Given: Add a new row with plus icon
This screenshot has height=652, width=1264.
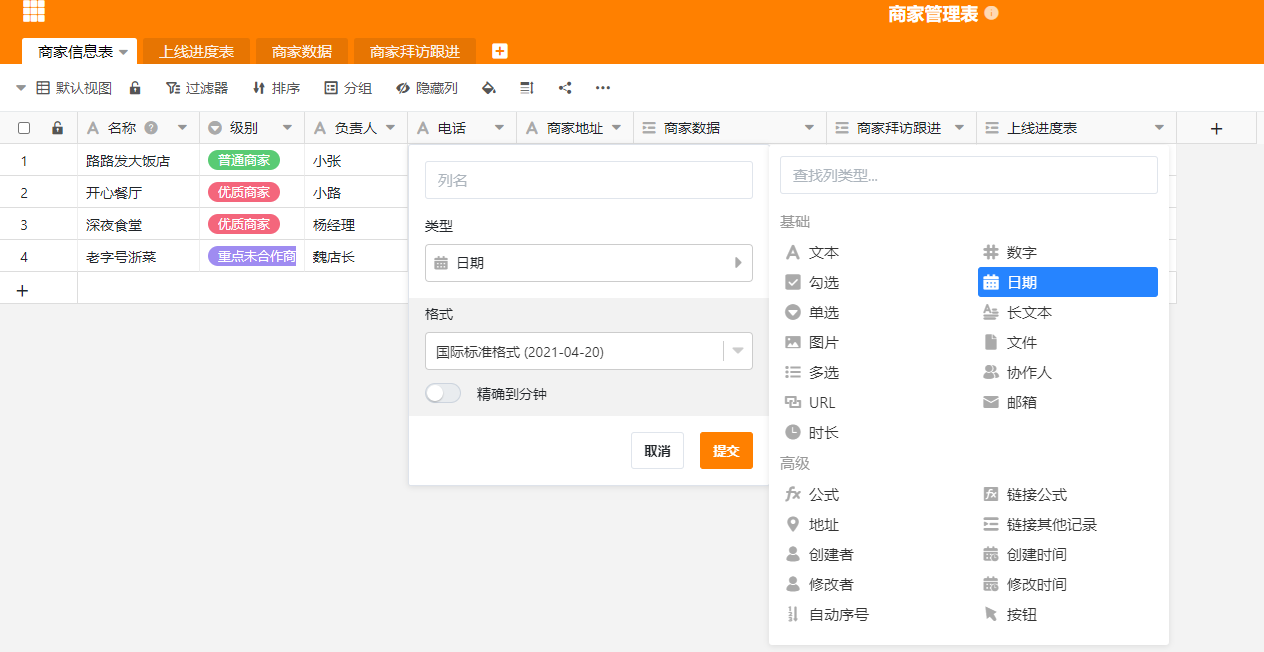Looking at the screenshot, I should click(22, 289).
